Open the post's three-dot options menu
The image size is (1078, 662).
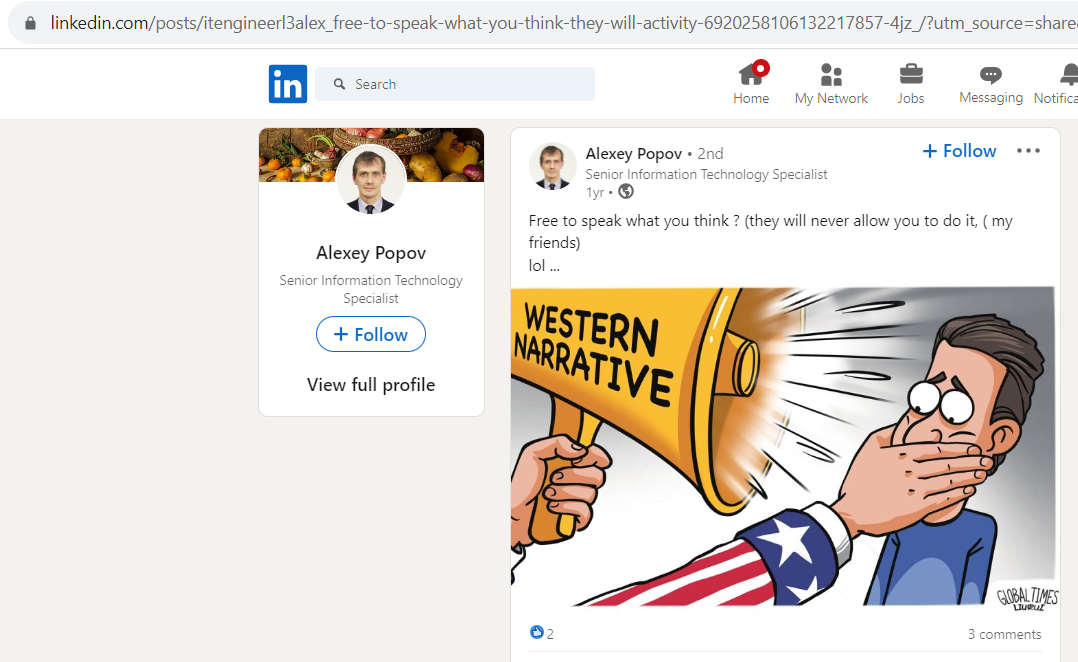point(1028,151)
